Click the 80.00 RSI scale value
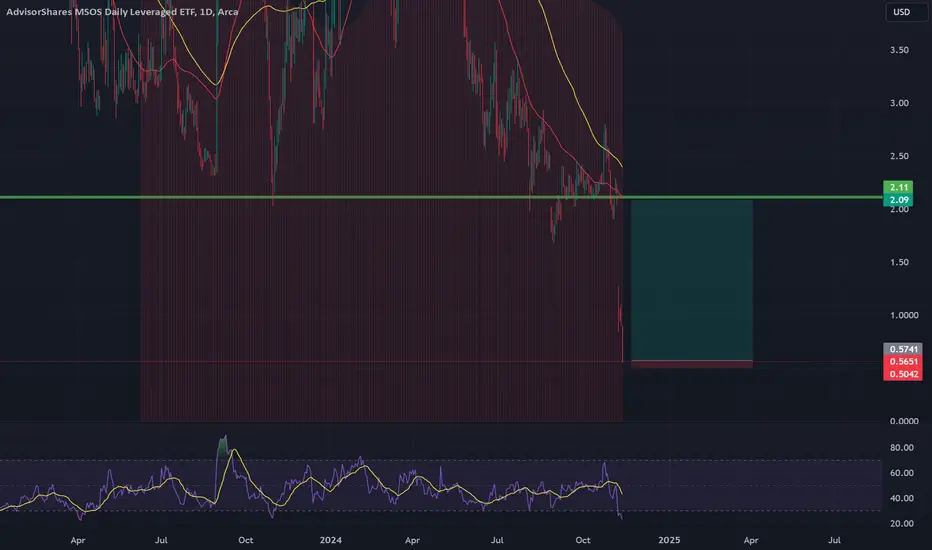The height and width of the screenshot is (550, 932). tap(901, 448)
